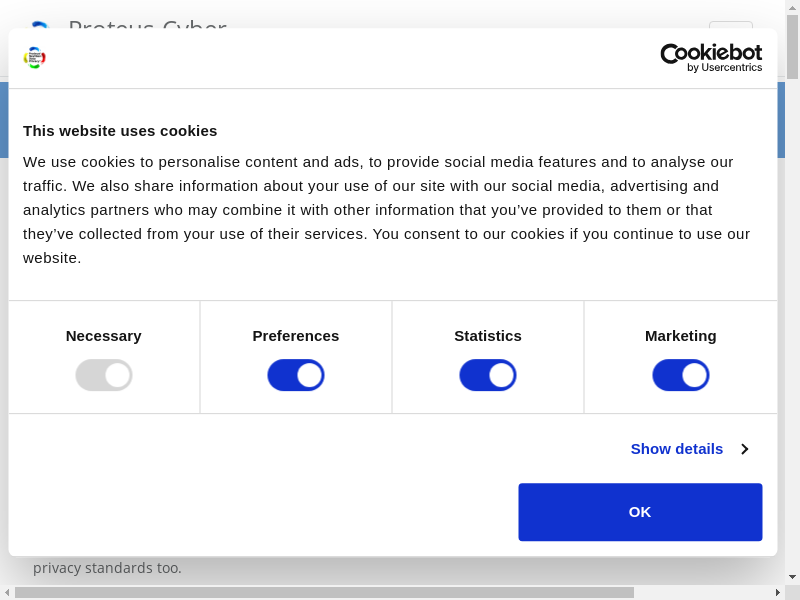Image resolution: width=800 pixels, height=600 pixels.
Task: Click the horizontal scrollbar right arrow
Action: tap(778, 592)
